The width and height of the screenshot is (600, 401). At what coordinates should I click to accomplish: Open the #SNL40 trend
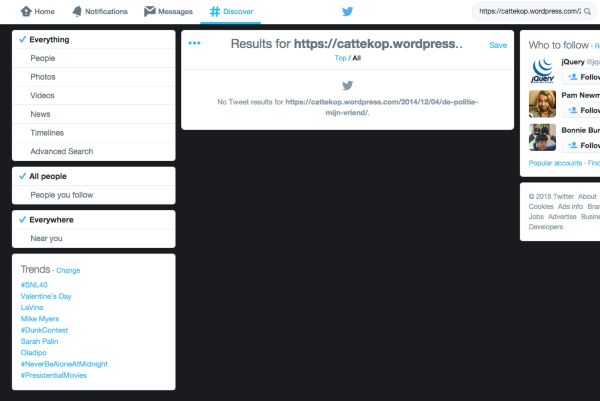pos(35,285)
